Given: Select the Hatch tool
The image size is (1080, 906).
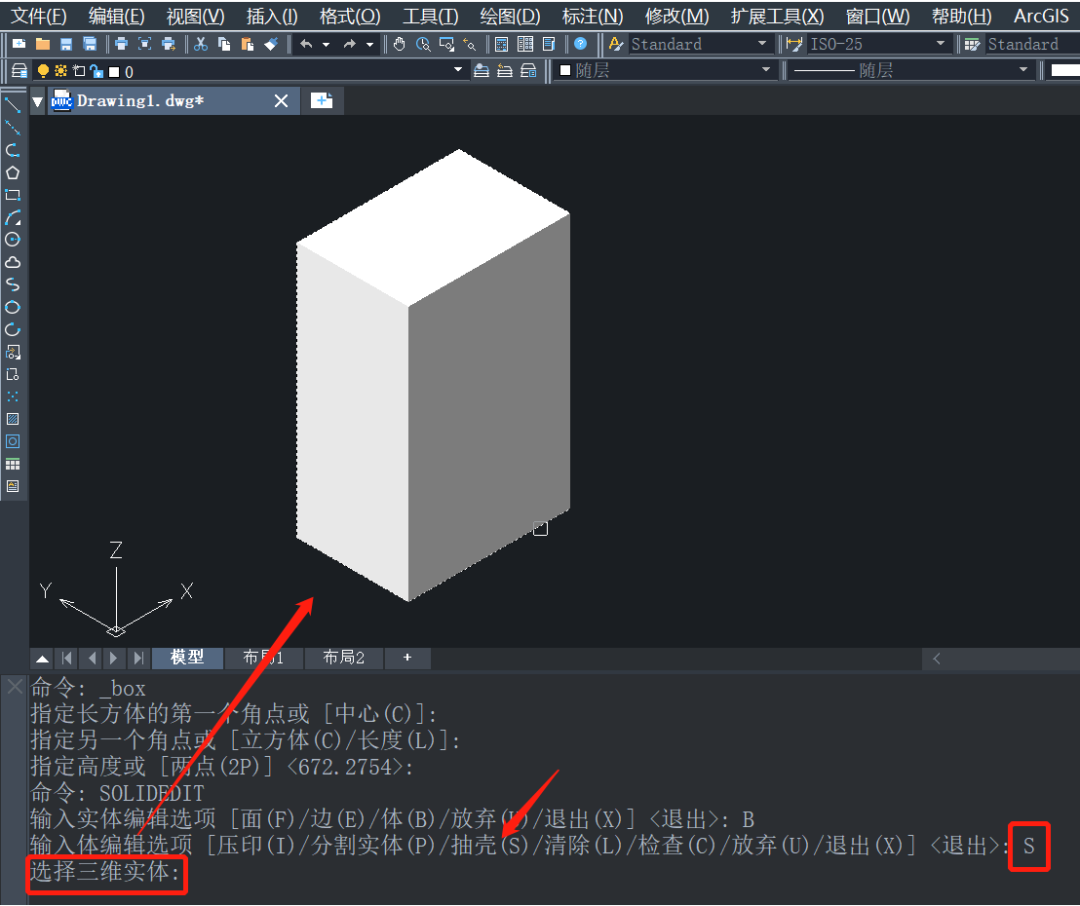Looking at the screenshot, I should pos(12,419).
